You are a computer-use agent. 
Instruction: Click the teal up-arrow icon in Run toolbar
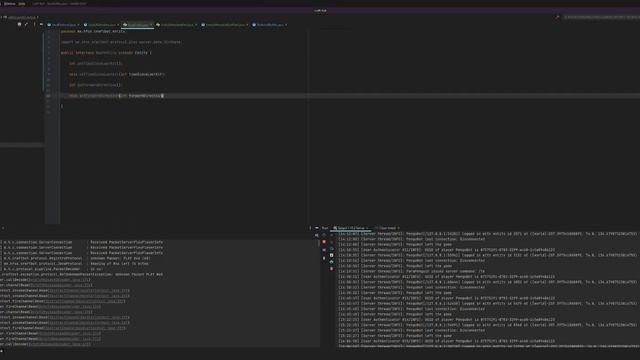coord(331,262)
